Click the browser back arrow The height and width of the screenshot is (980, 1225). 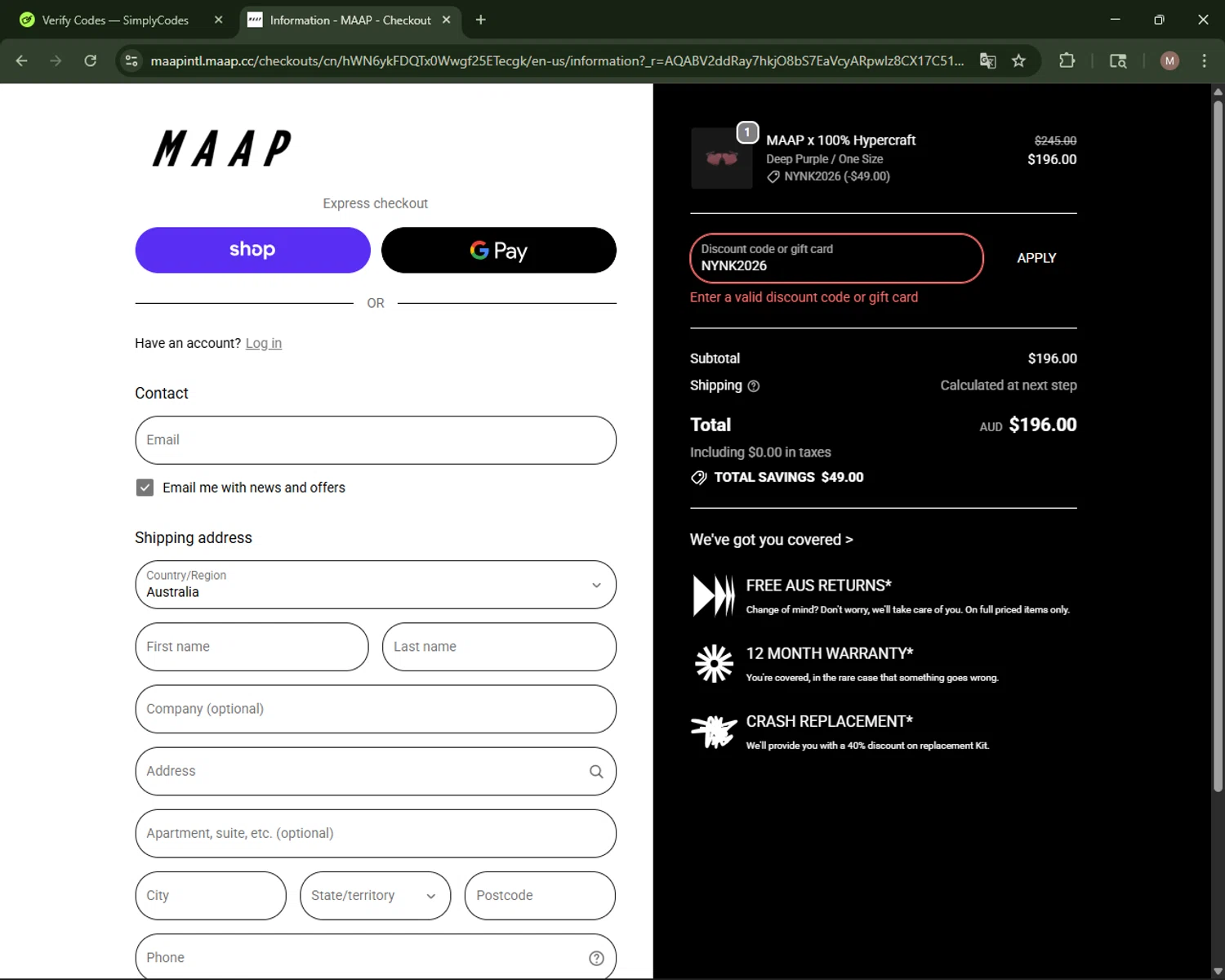tap(22, 60)
